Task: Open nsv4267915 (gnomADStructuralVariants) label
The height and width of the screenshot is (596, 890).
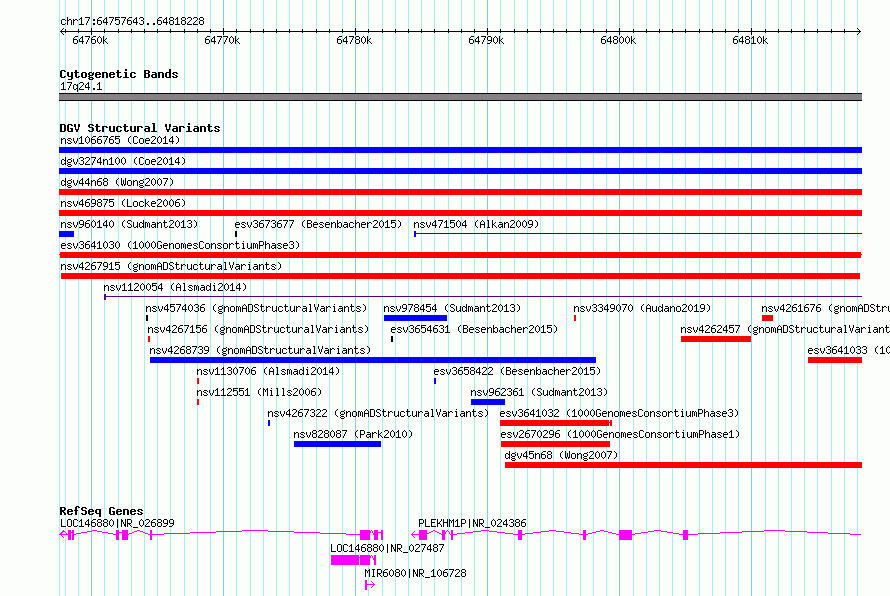Action: click(x=171, y=266)
